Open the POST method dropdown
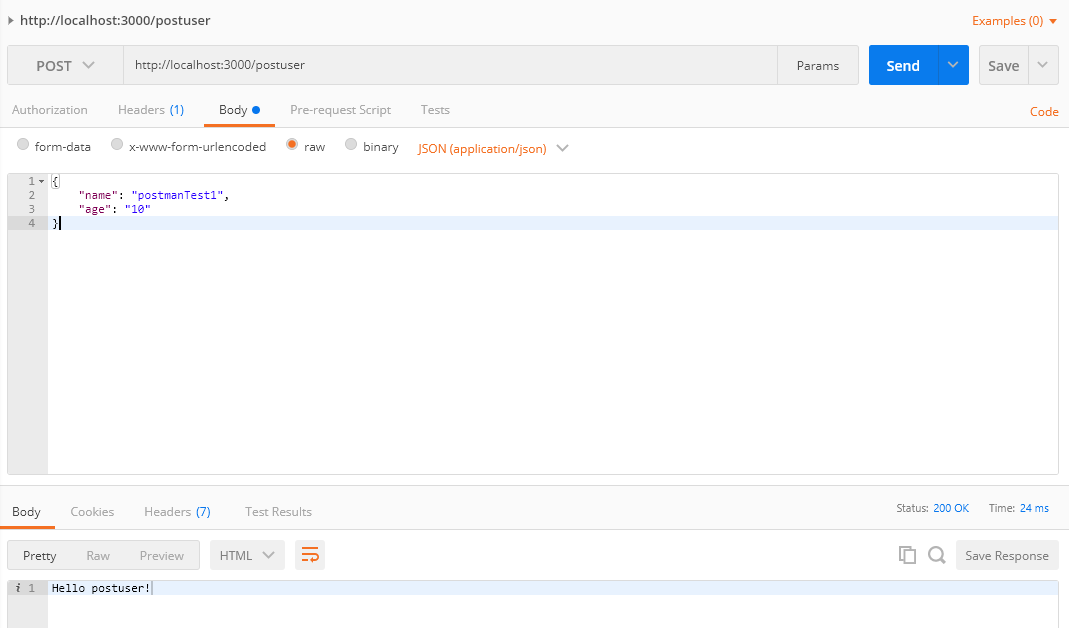Screen dimensions: 1072x628 coord(65,65)
